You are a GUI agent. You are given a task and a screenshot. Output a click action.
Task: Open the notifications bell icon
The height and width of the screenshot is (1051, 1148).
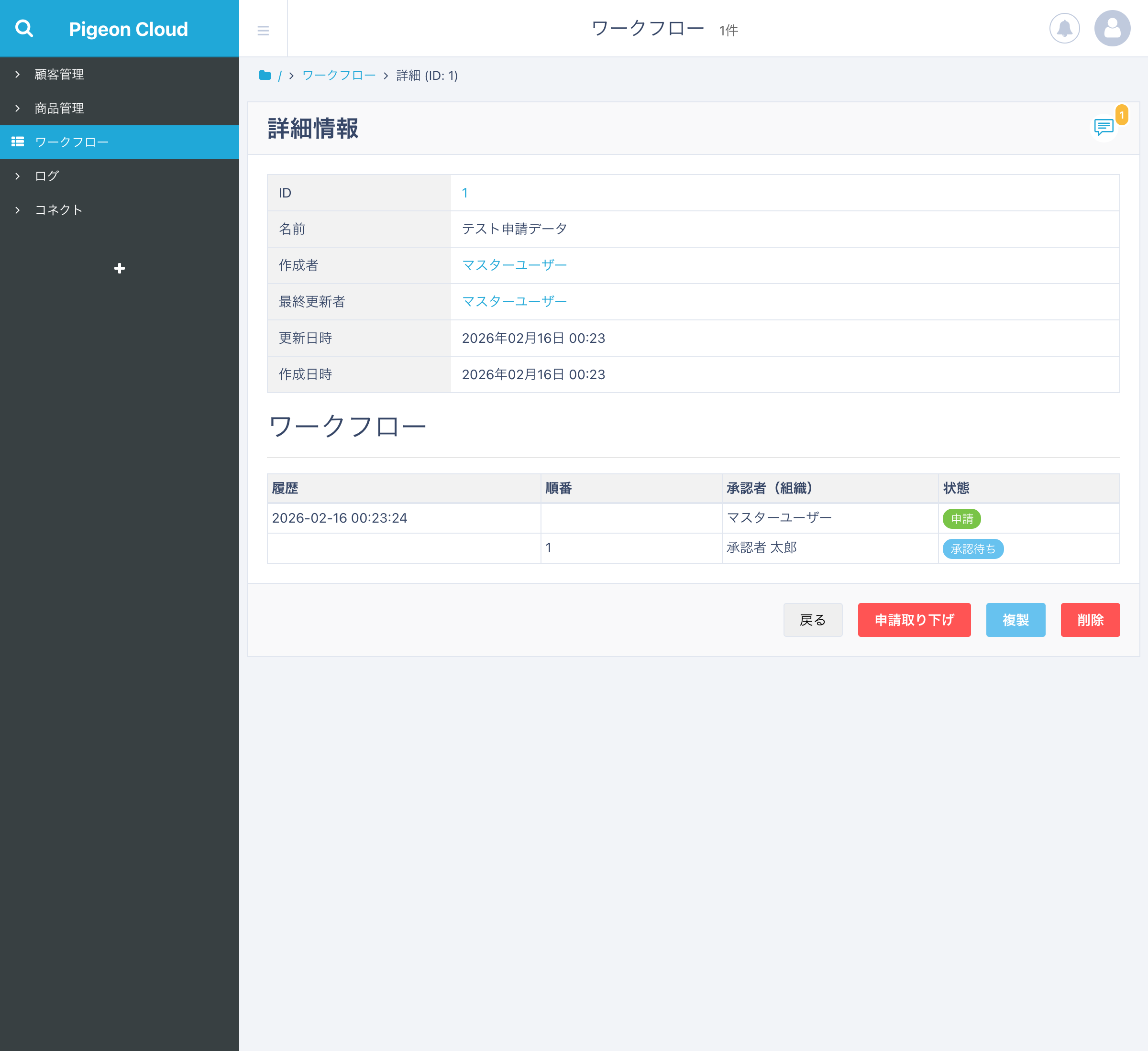[1064, 29]
